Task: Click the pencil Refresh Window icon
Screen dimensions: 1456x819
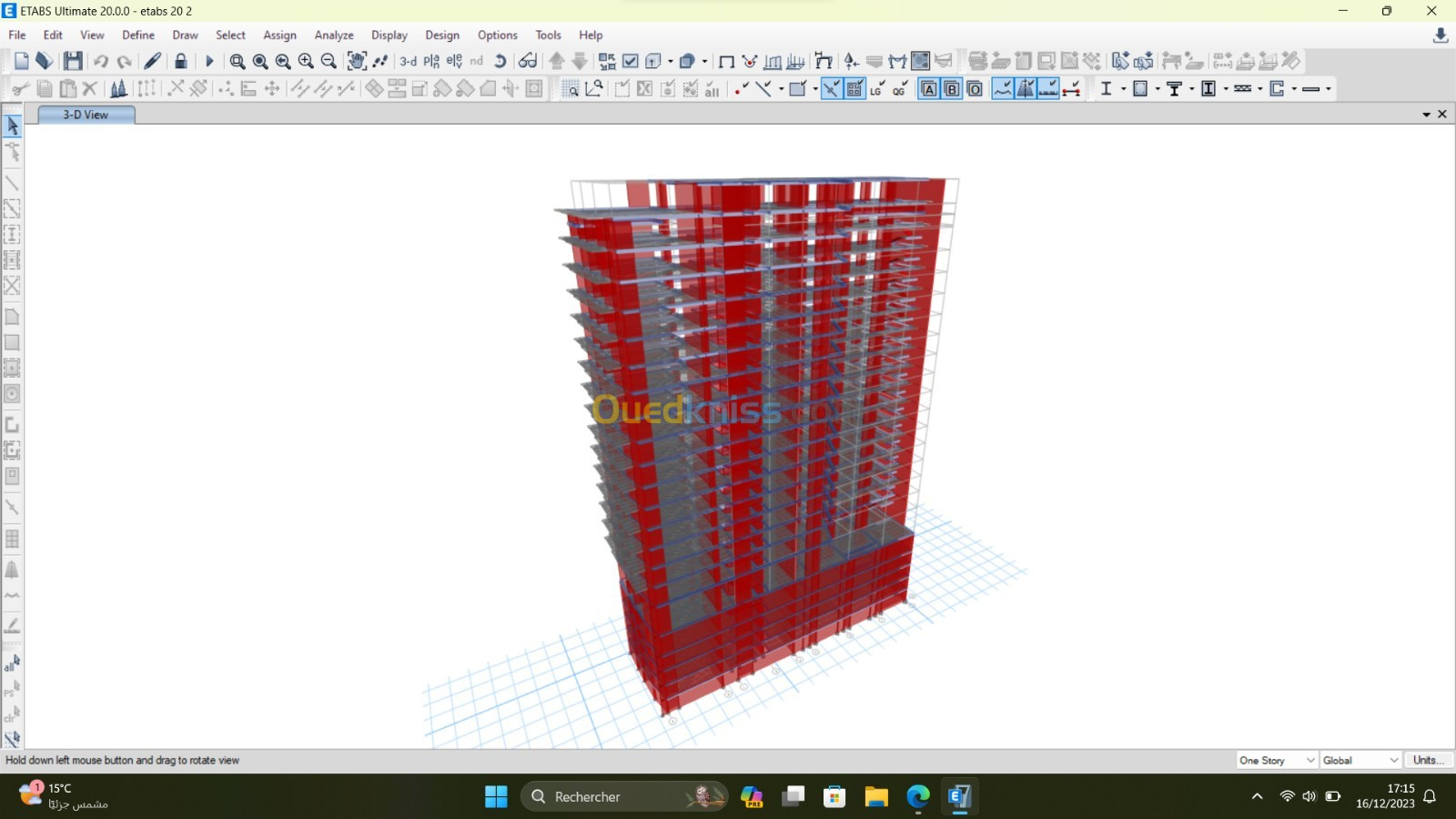Action: [152, 61]
